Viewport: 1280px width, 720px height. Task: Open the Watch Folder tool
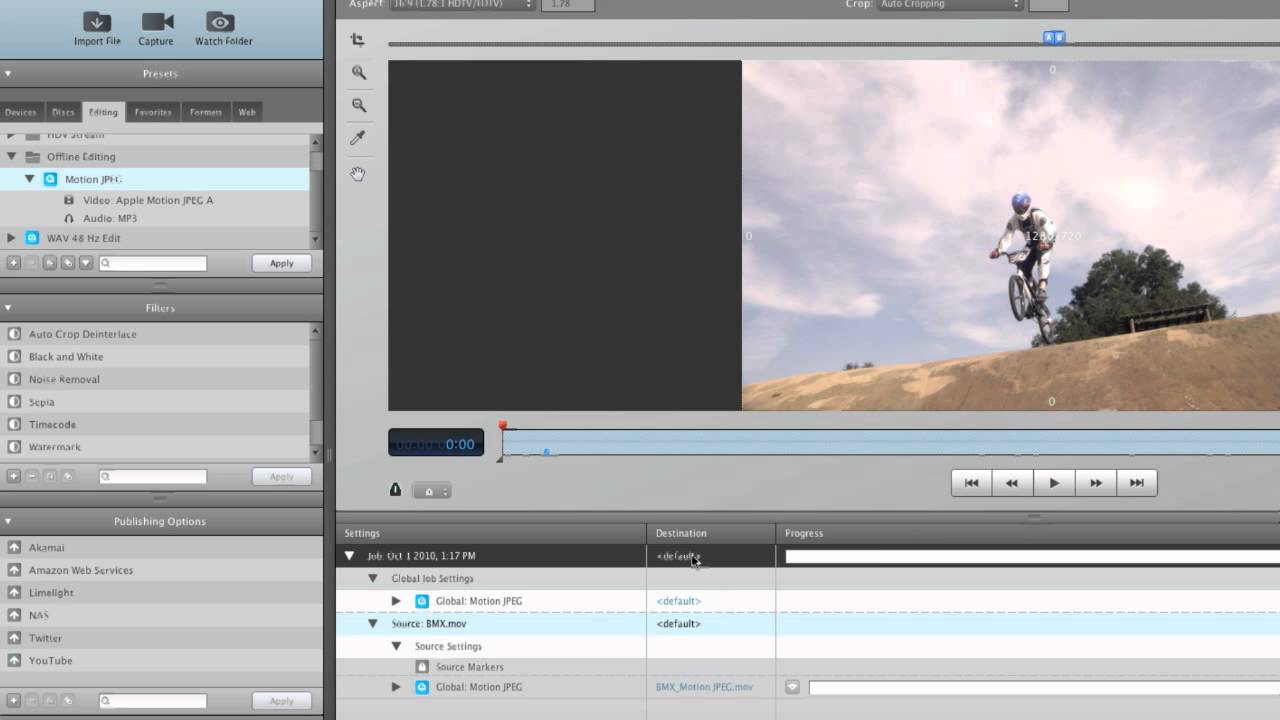click(223, 27)
